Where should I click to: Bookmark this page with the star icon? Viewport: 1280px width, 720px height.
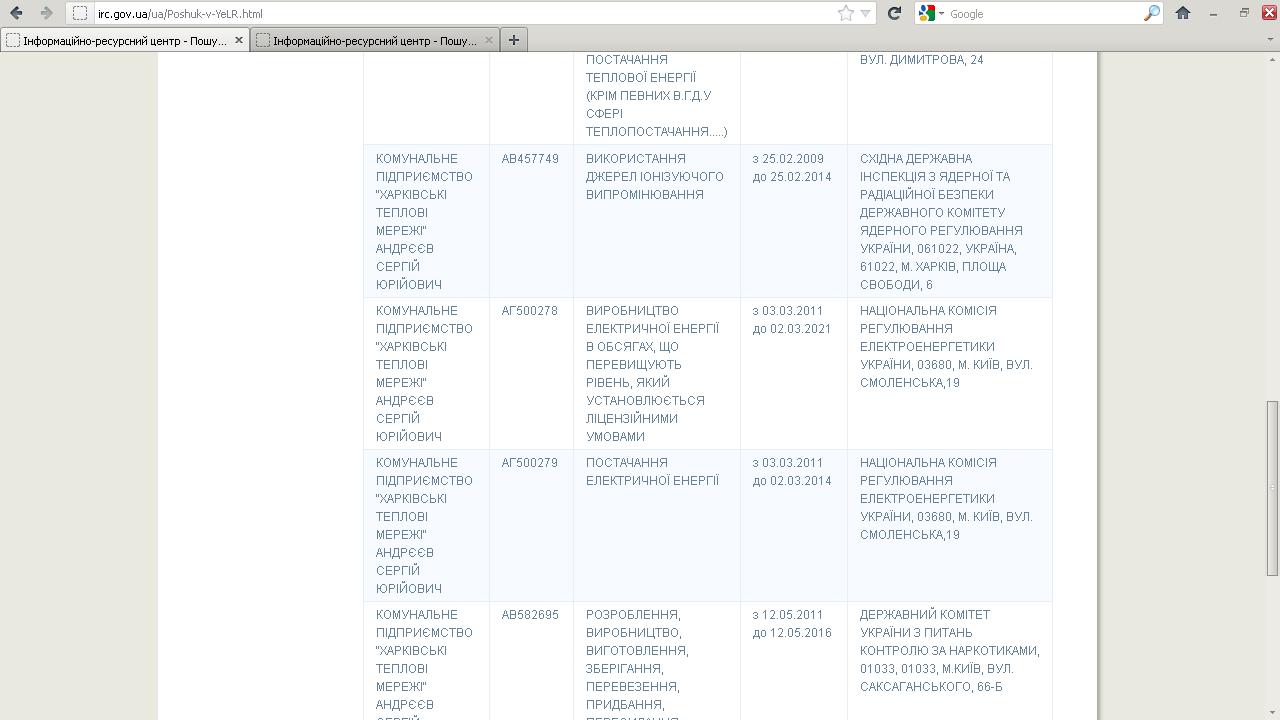coord(846,13)
